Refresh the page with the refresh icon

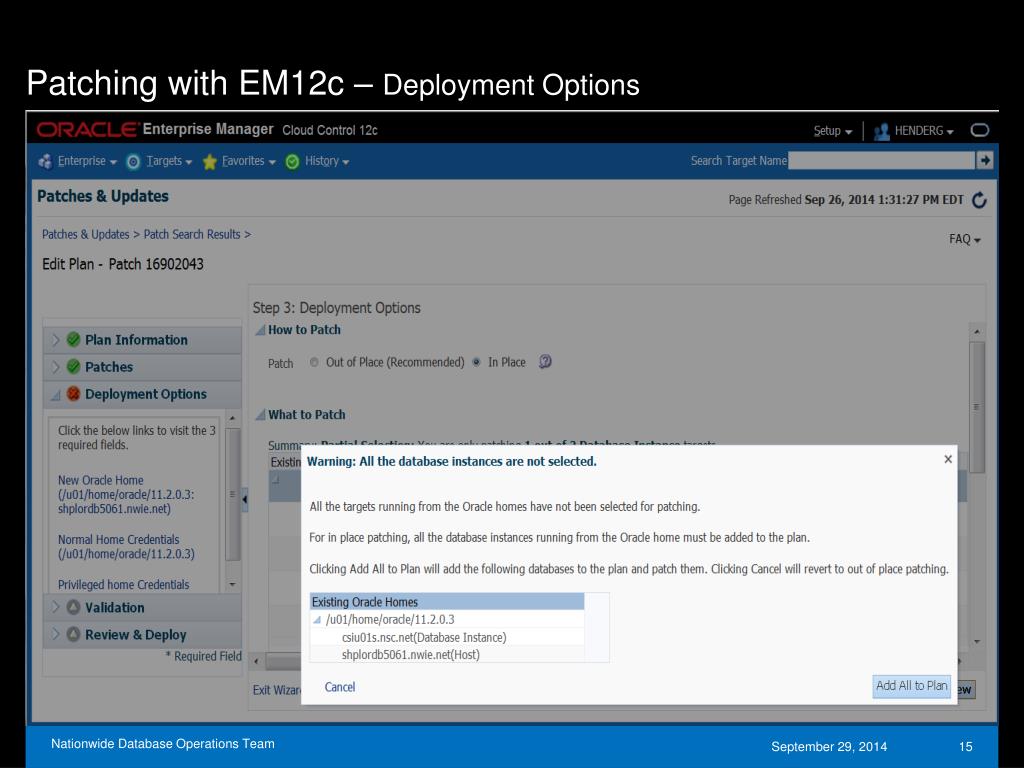tap(979, 200)
